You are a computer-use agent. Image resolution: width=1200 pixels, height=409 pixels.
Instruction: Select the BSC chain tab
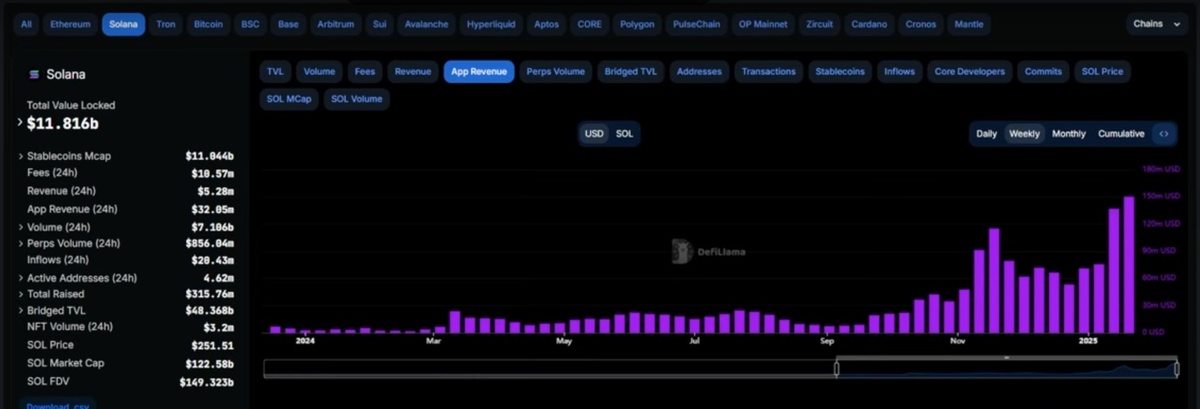point(250,24)
